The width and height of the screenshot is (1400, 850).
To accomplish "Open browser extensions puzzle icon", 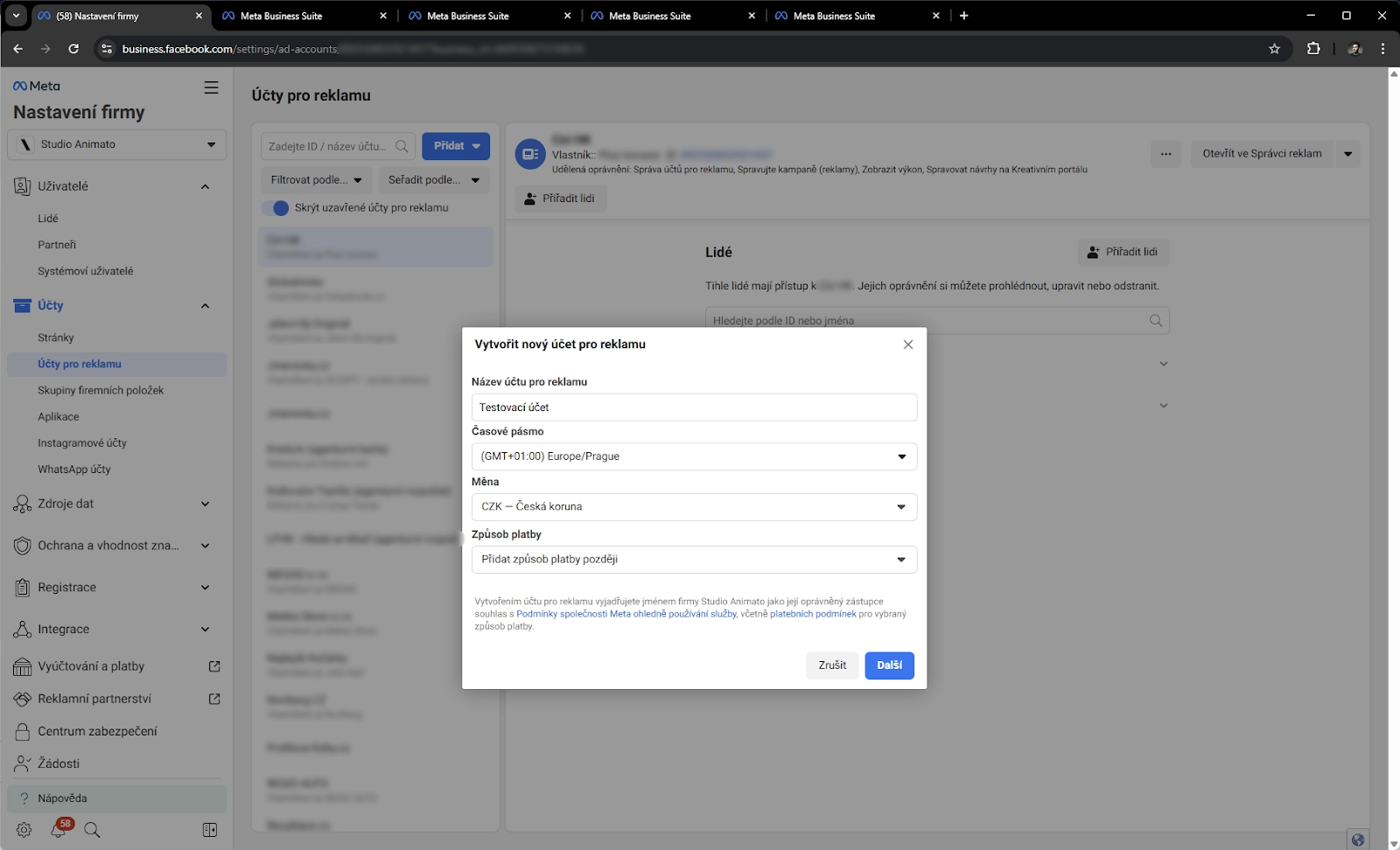I will tap(1313, 49).
